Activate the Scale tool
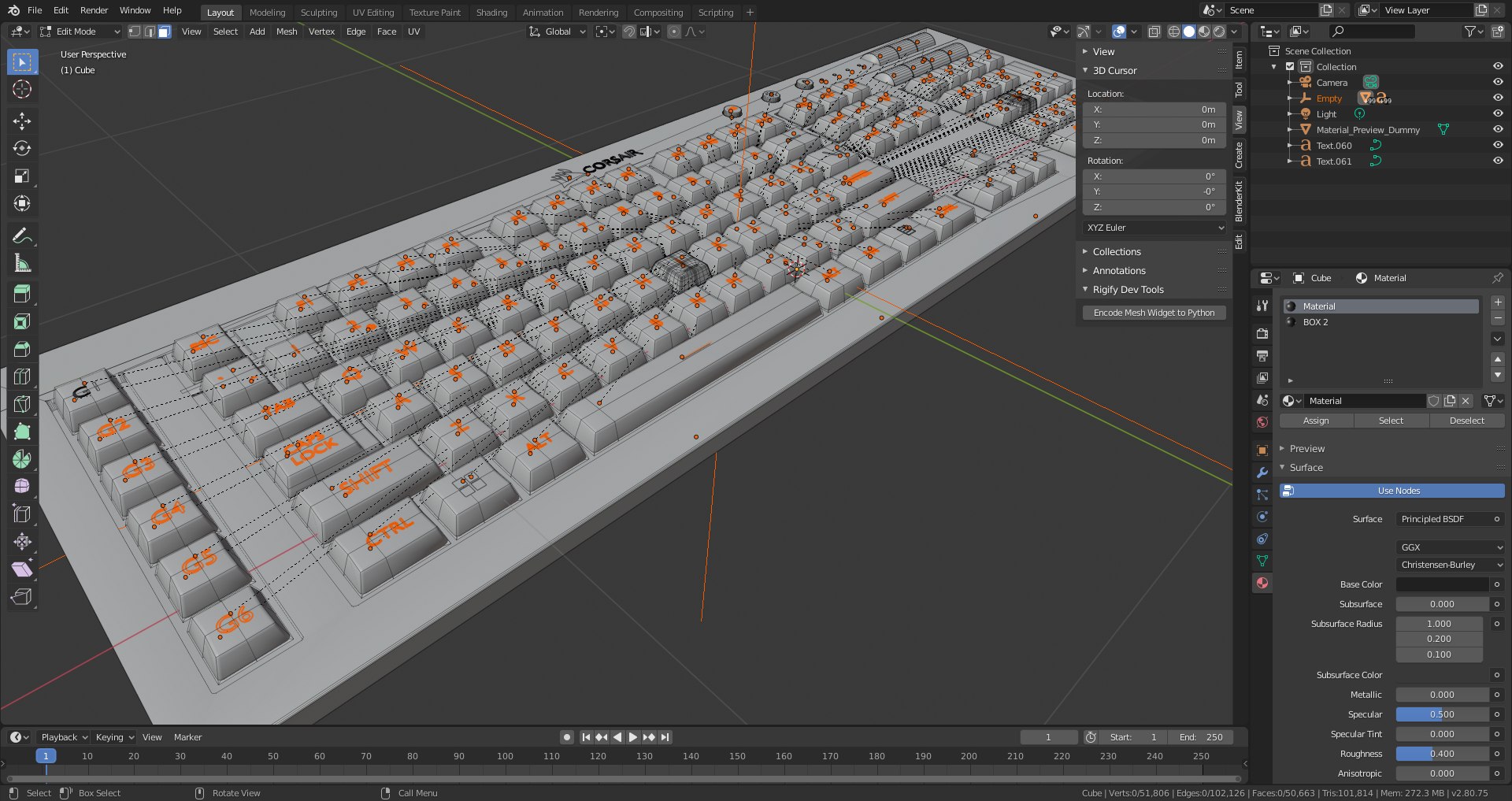The image size is (1512, 801). coord(22,176)
